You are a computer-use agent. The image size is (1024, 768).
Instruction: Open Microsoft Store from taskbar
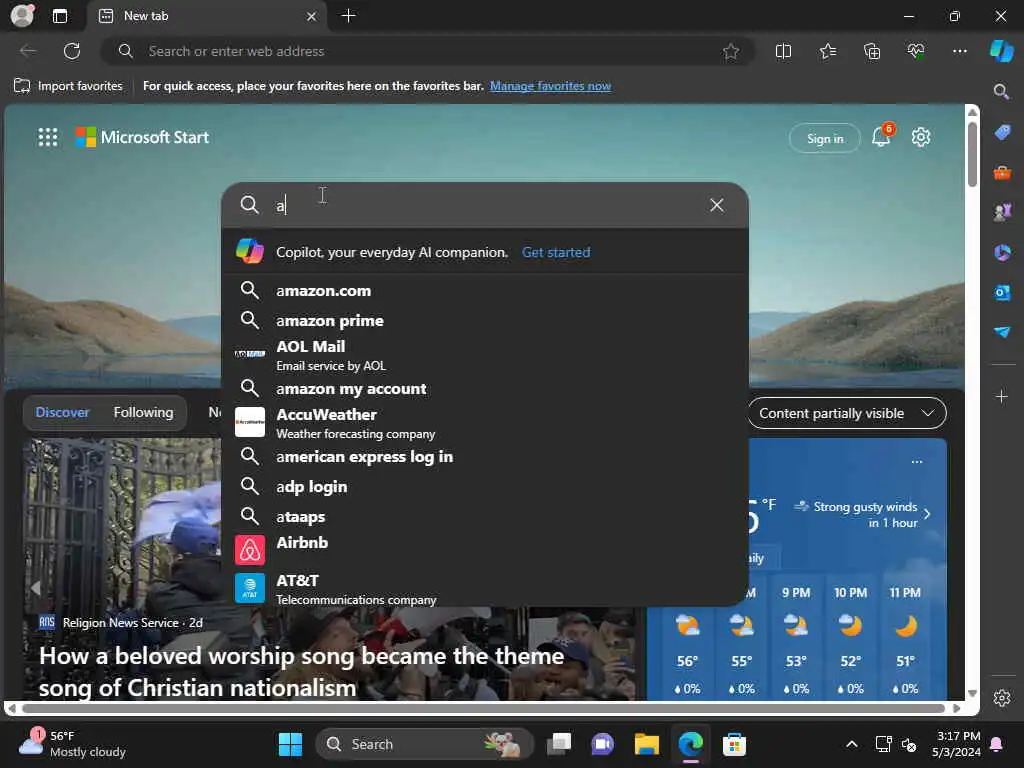point(734,744)
